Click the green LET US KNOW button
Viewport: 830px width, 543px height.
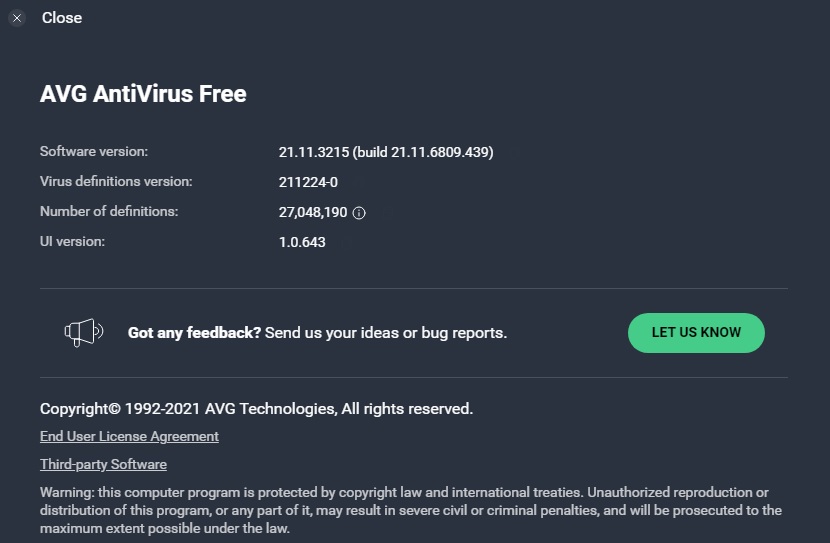click(x=696, y=332)
